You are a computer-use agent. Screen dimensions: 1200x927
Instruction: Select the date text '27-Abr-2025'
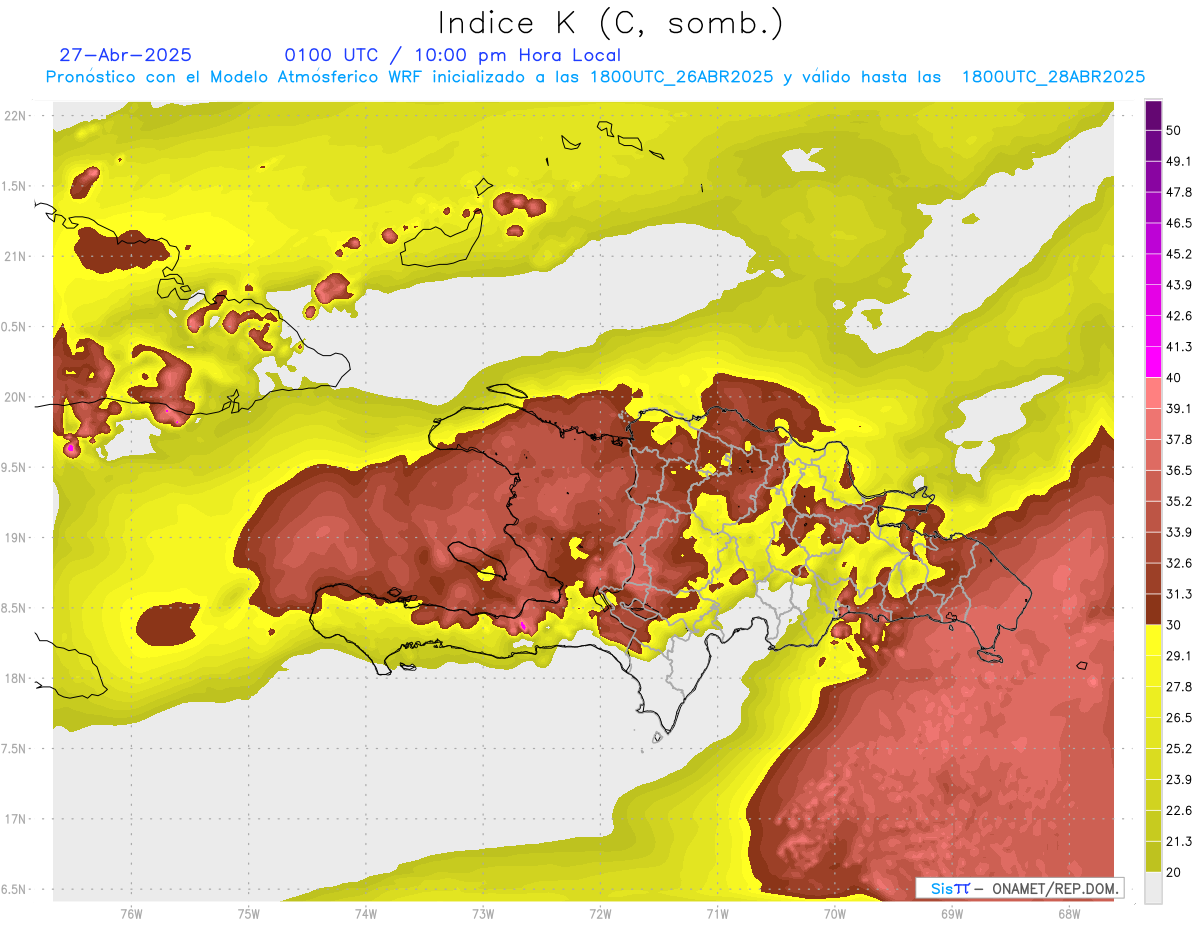coord(126,55)
